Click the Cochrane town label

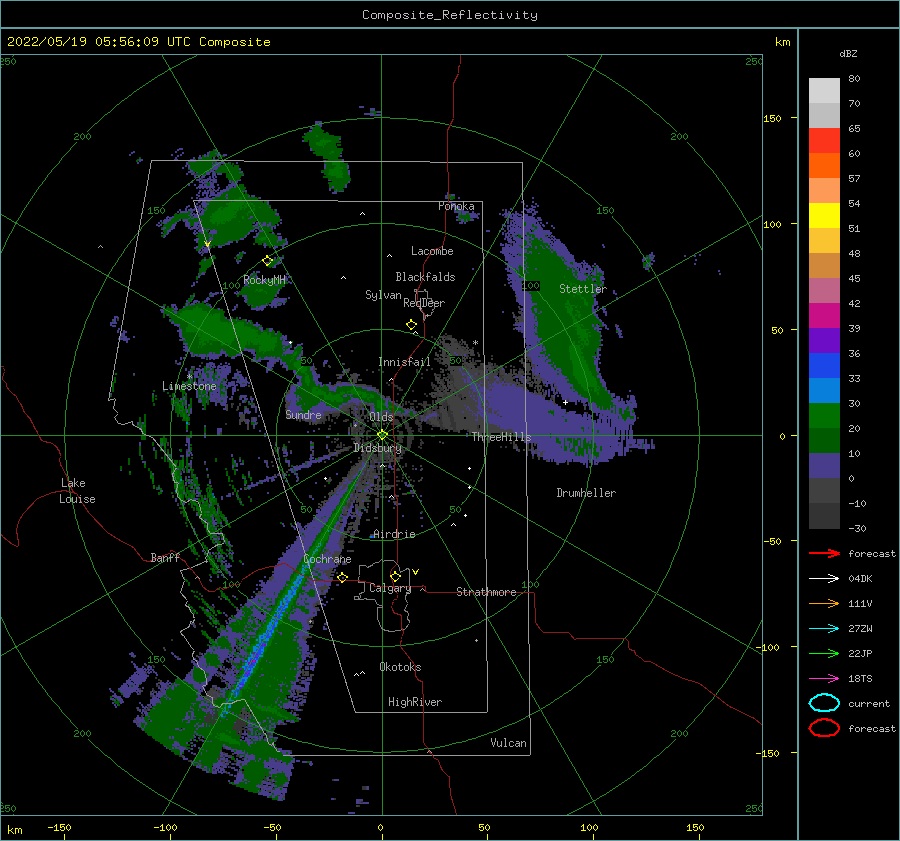pos(327,559)
